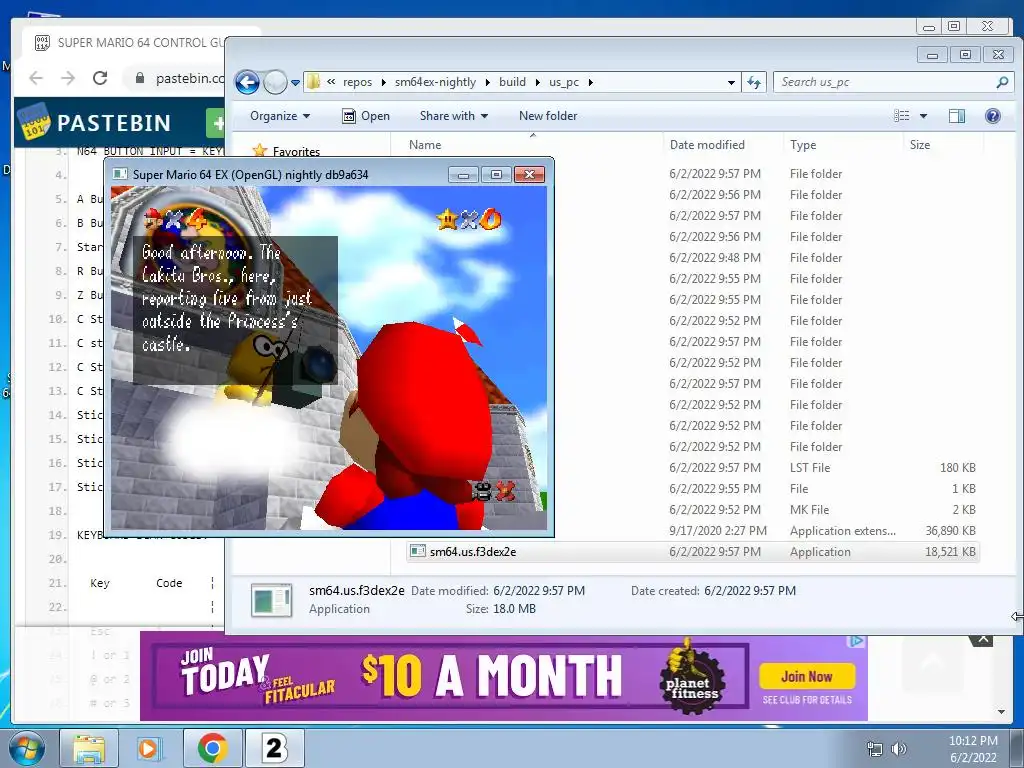1024x768 pixels.
Task: Click browser back arrow
Action: click(x=36, y=78)
